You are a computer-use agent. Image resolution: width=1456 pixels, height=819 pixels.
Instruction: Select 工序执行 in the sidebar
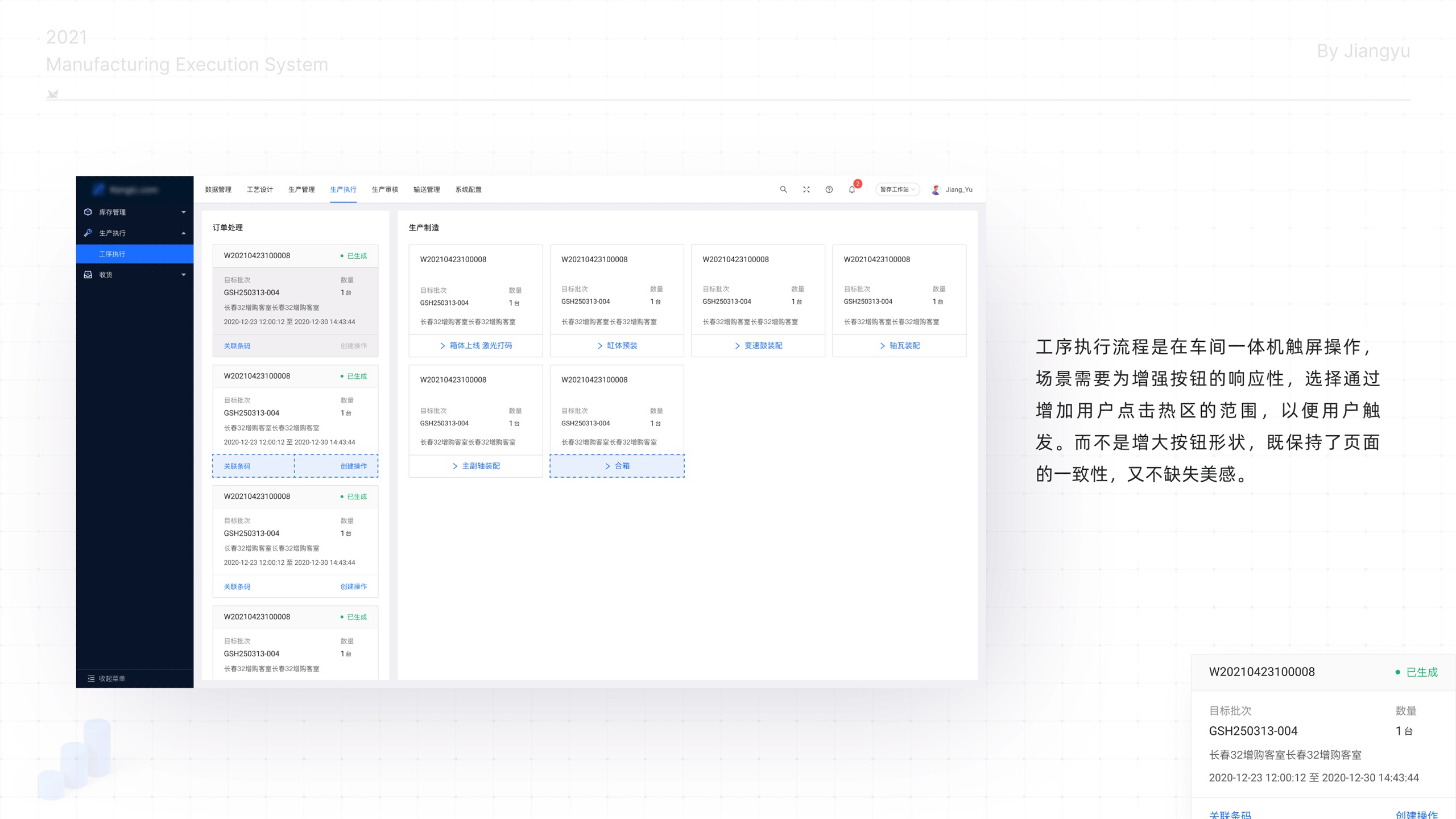112,254
